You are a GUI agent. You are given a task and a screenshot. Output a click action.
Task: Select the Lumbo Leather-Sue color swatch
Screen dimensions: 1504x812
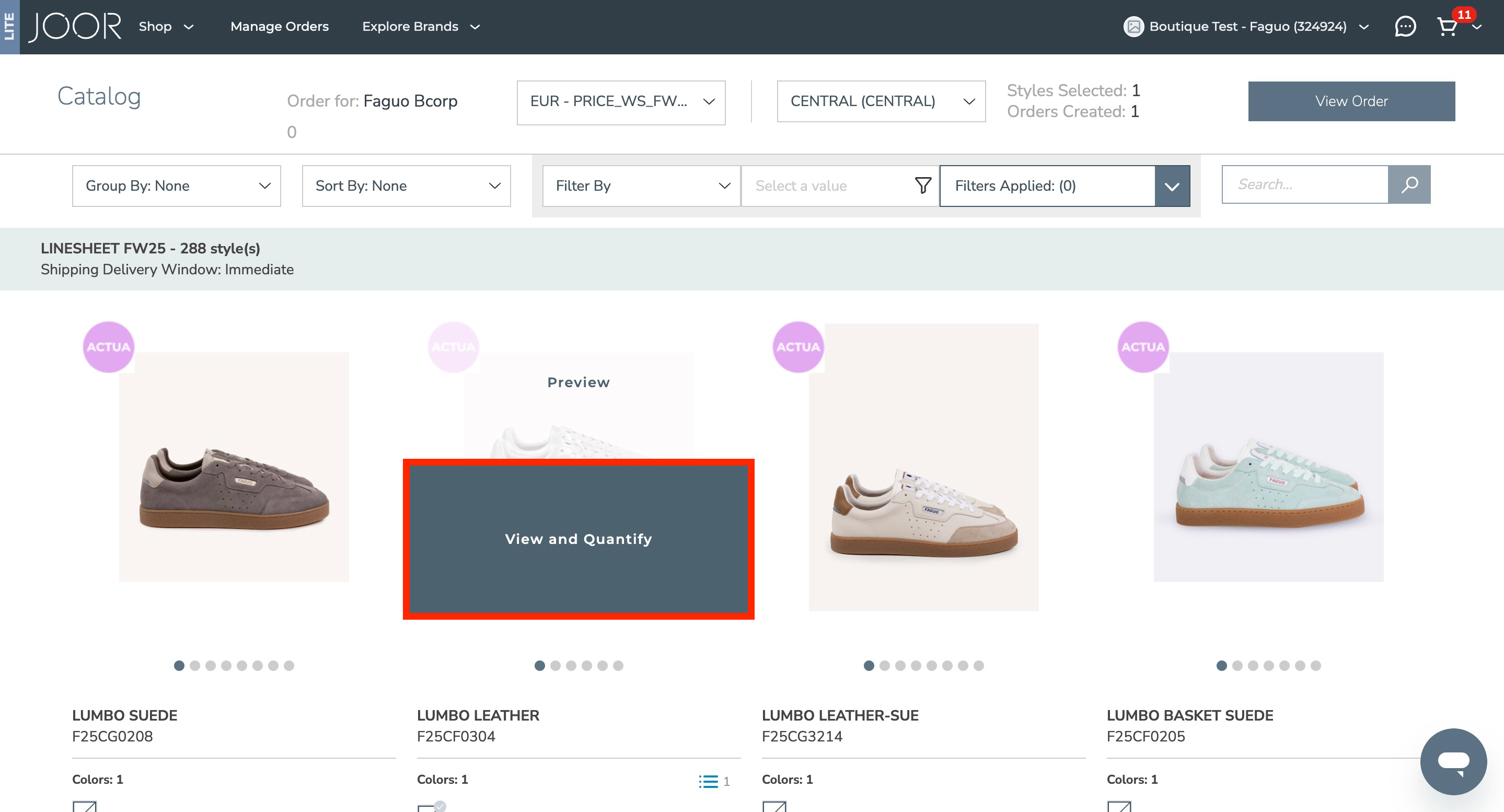pos(774,807)
